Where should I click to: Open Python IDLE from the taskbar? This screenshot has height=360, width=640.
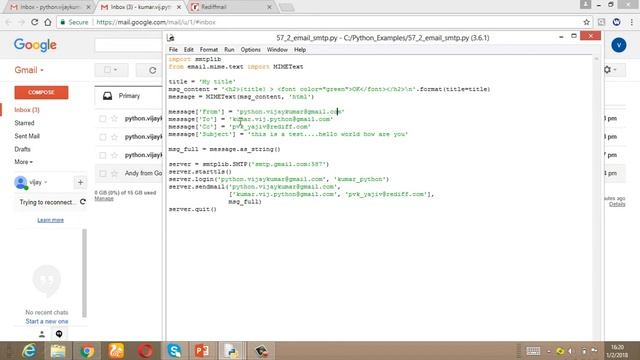(231, 351)
